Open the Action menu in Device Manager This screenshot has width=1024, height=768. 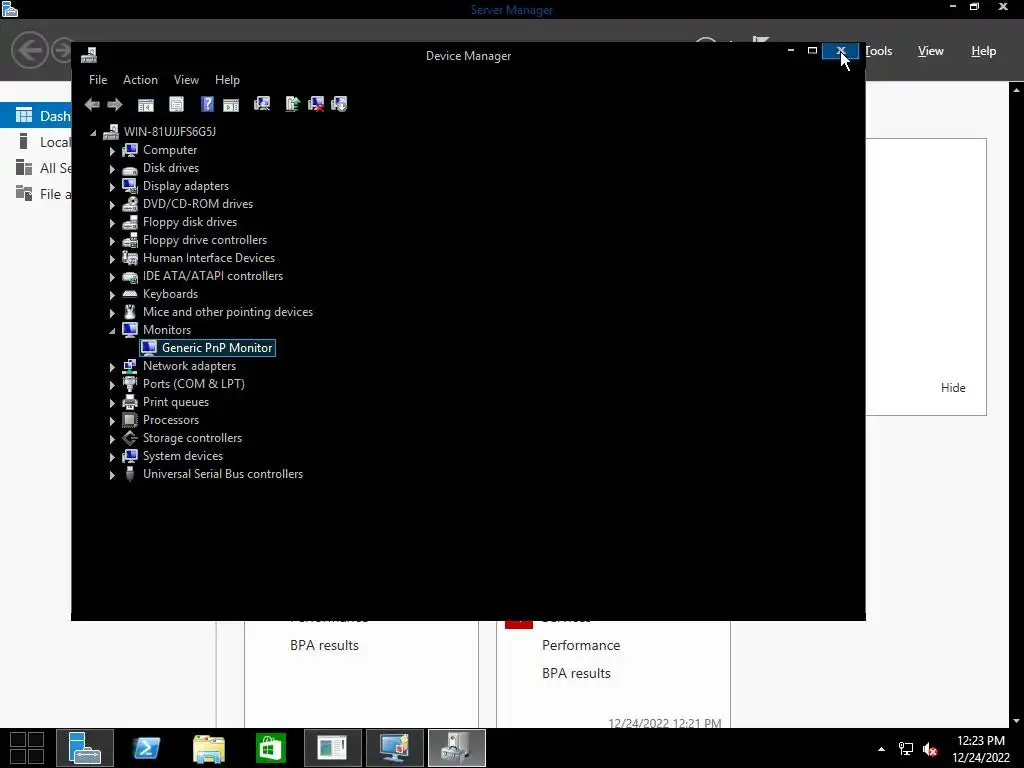pyautogui.click(x=140, y=80)
